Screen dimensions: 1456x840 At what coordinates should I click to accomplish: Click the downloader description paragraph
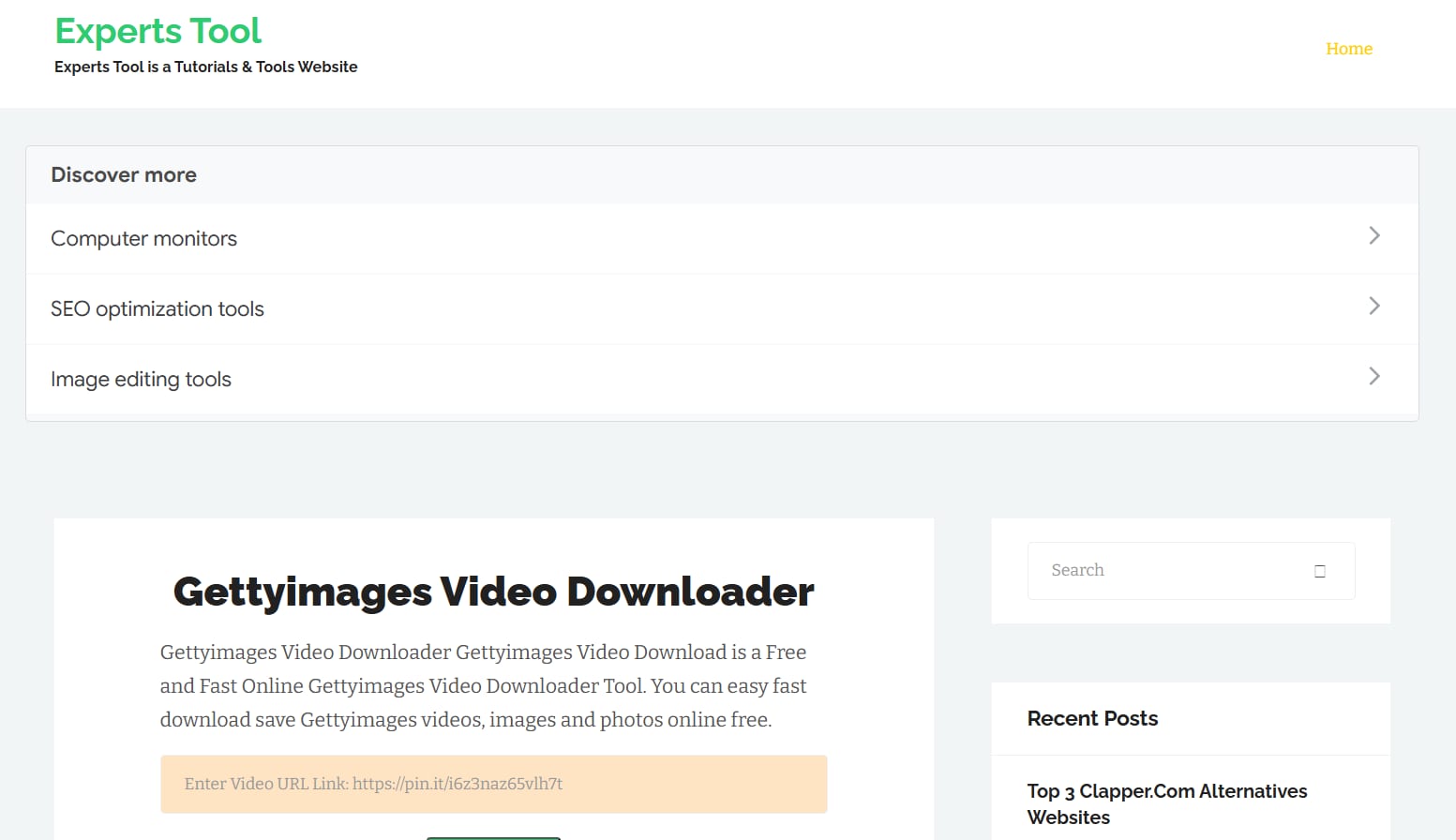pyautogui.click(x=483, y=685)
